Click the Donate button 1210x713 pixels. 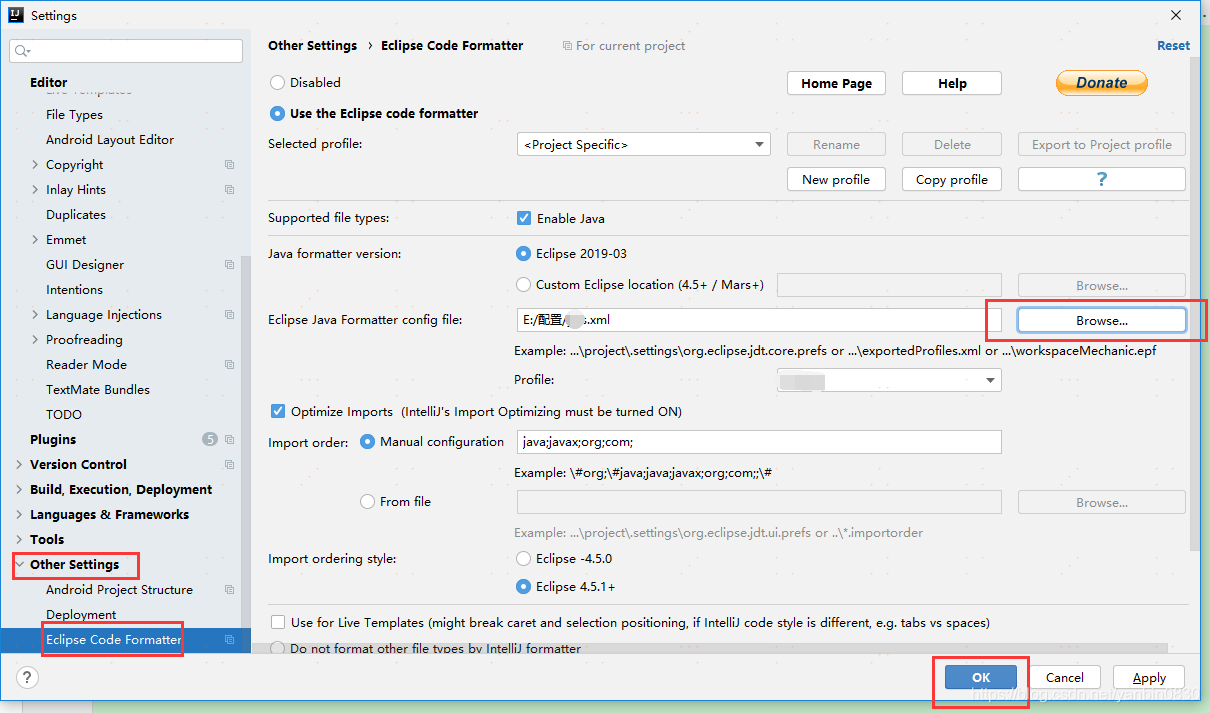point(1101,83)
